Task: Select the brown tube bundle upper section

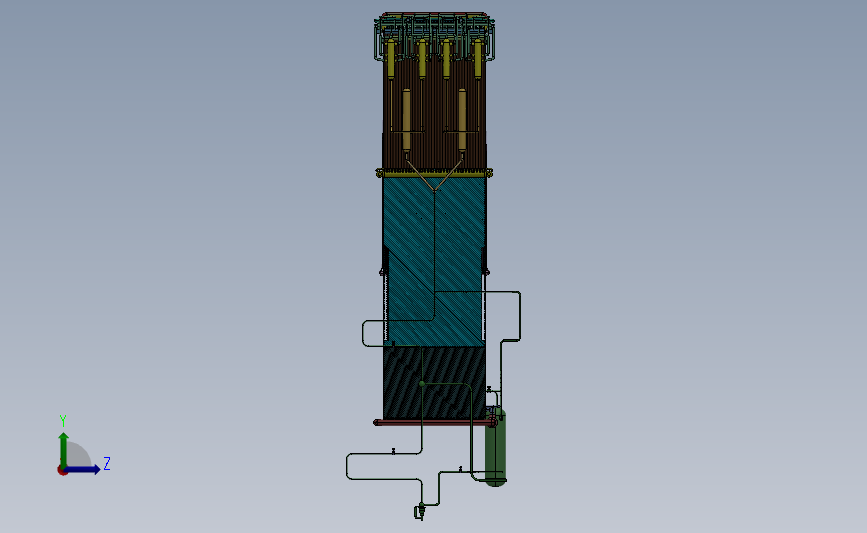Action: point(434,113)
